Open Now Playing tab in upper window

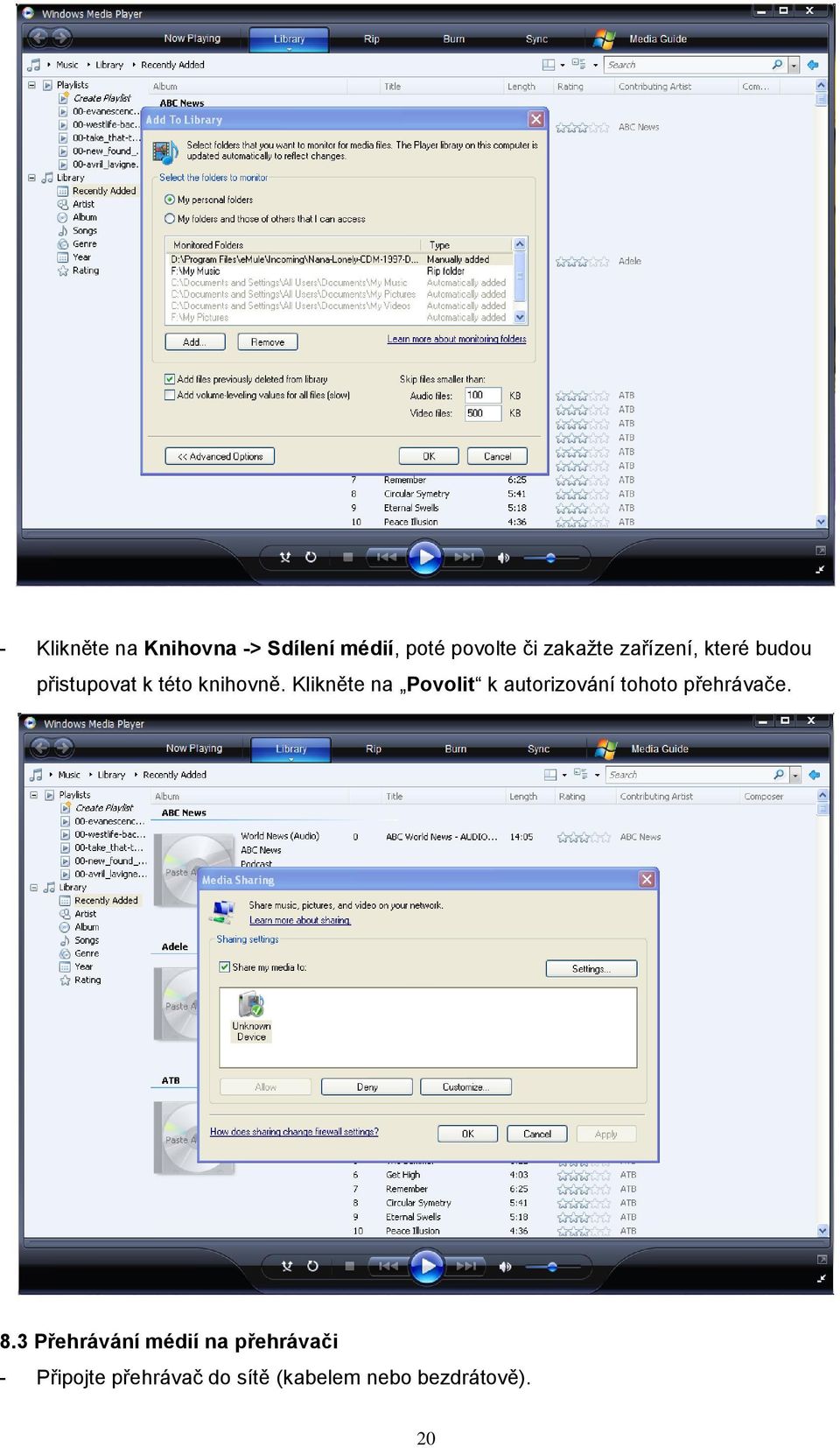click(x=192, y=39)
